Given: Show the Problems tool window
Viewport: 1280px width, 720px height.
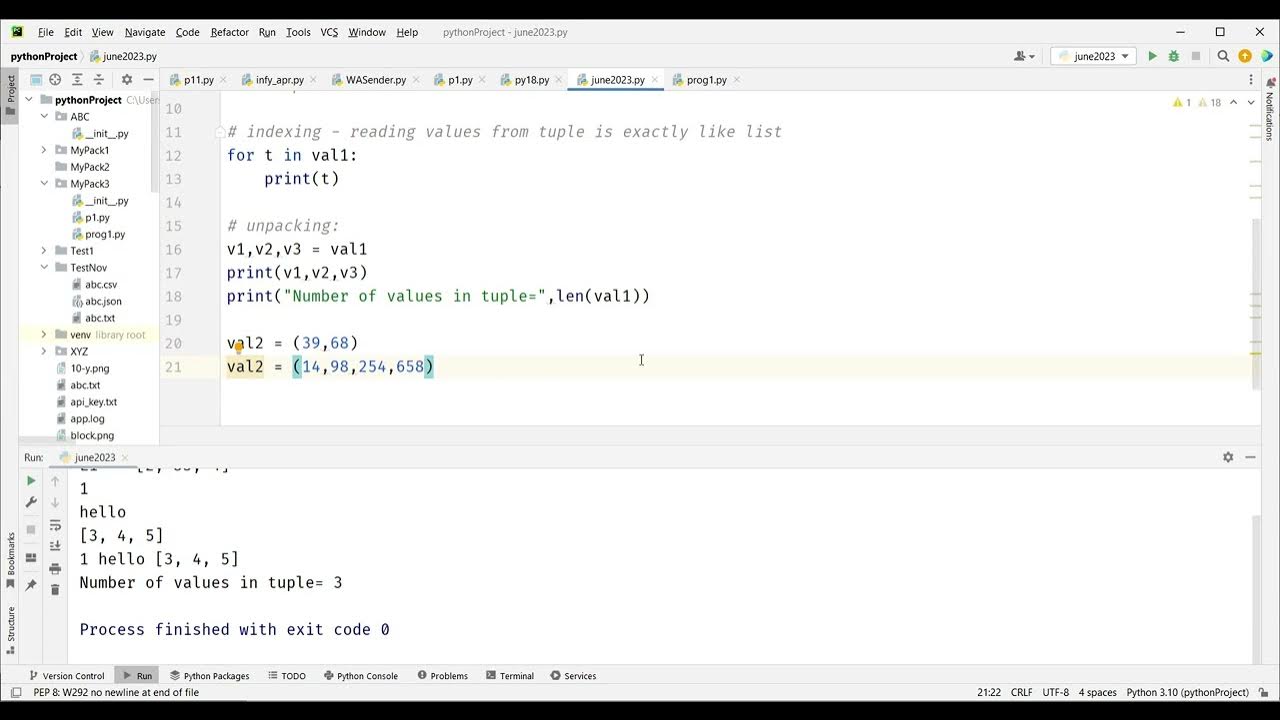Looking at the screenshot, I should pyautogui.click(x=442, y=676).
